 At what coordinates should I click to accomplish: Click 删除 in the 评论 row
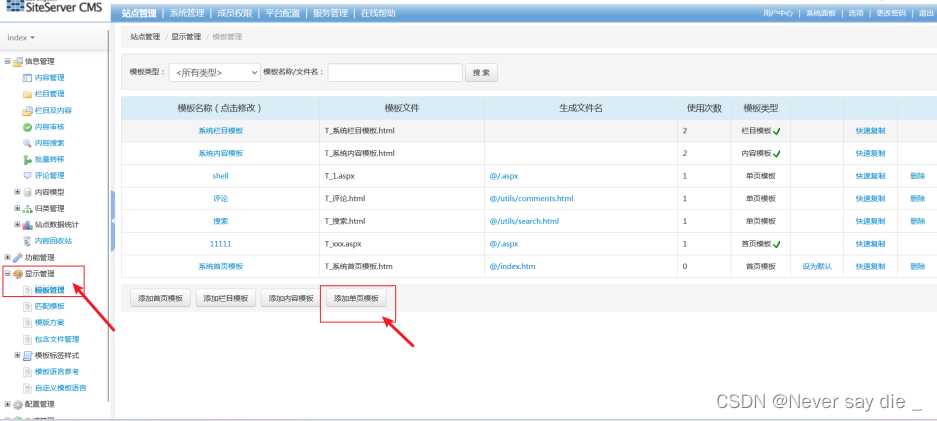tap(918, 199)
